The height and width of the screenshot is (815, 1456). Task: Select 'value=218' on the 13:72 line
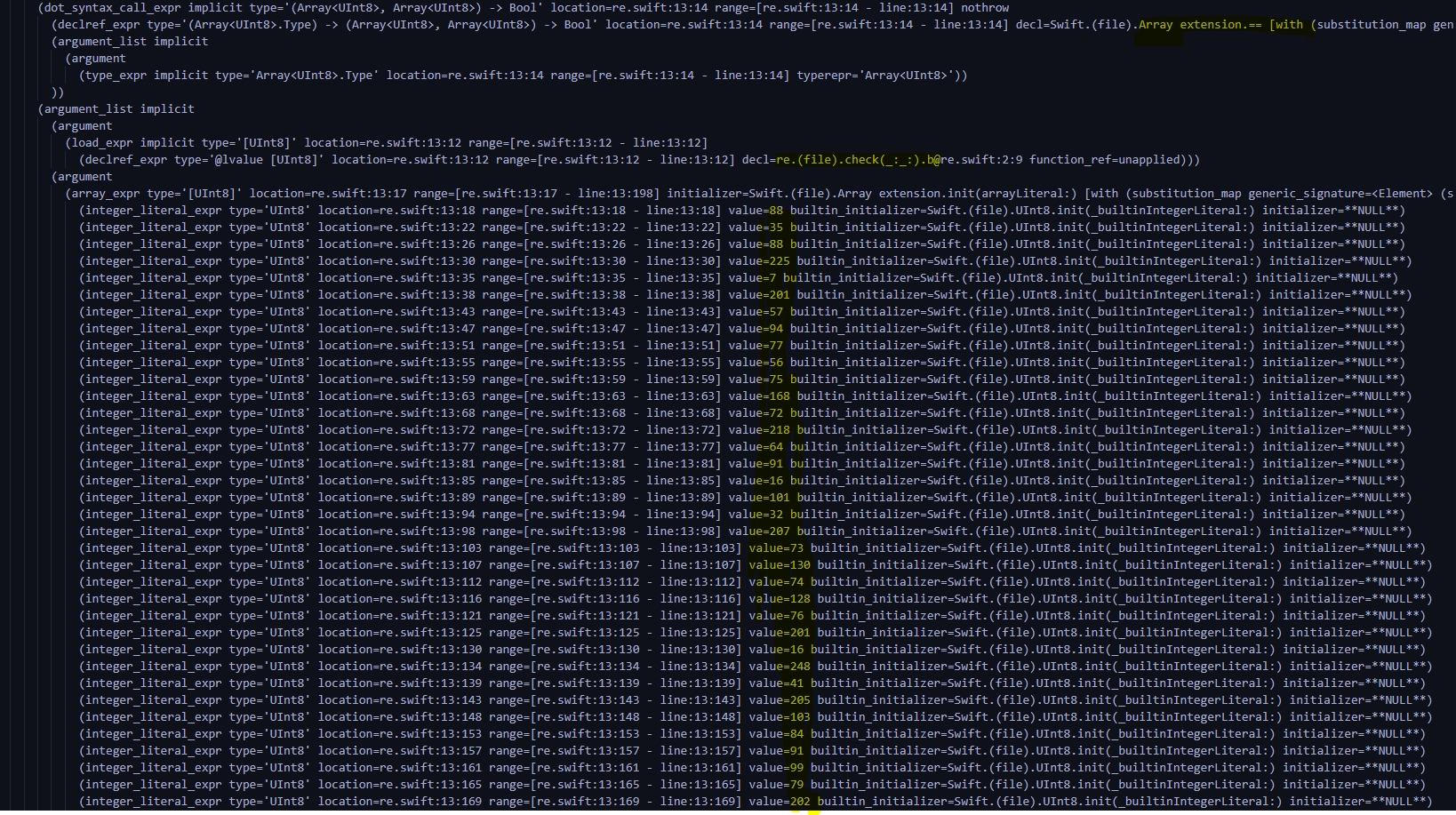click(759, 429)
